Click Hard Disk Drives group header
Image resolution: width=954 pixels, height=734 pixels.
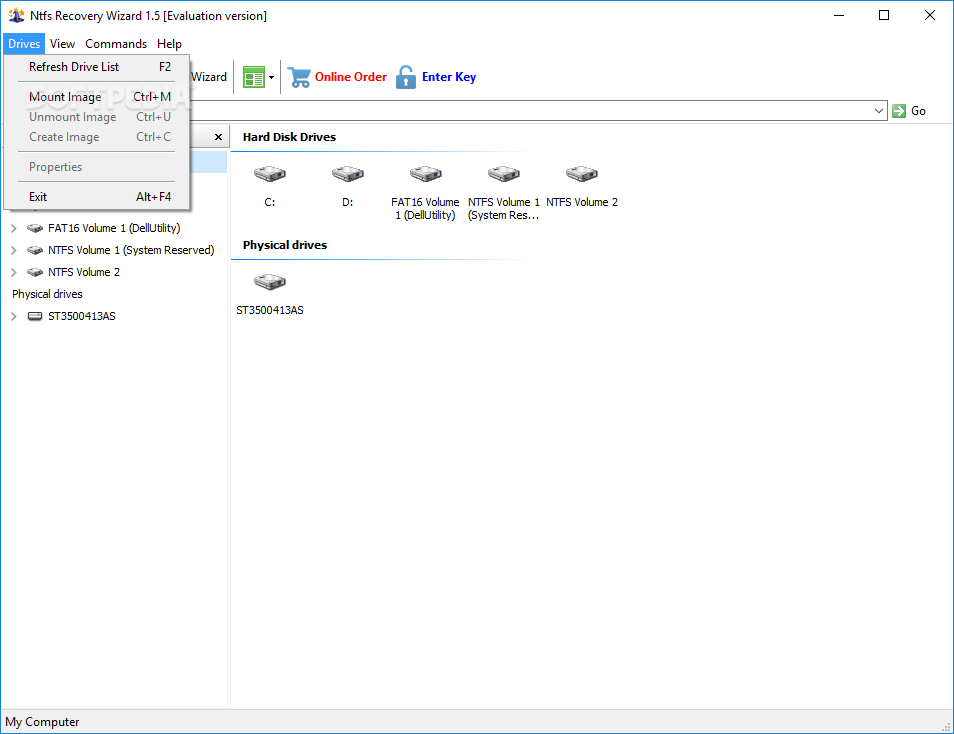coord(289,137)
